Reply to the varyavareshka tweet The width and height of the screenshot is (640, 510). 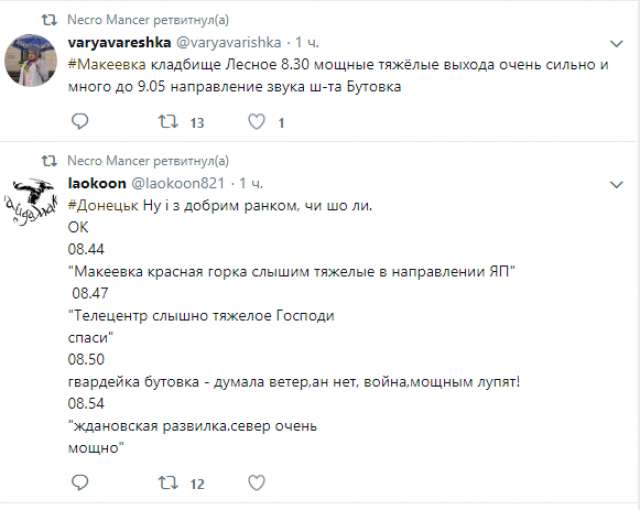pyautogui.click(x=81, y=123)
